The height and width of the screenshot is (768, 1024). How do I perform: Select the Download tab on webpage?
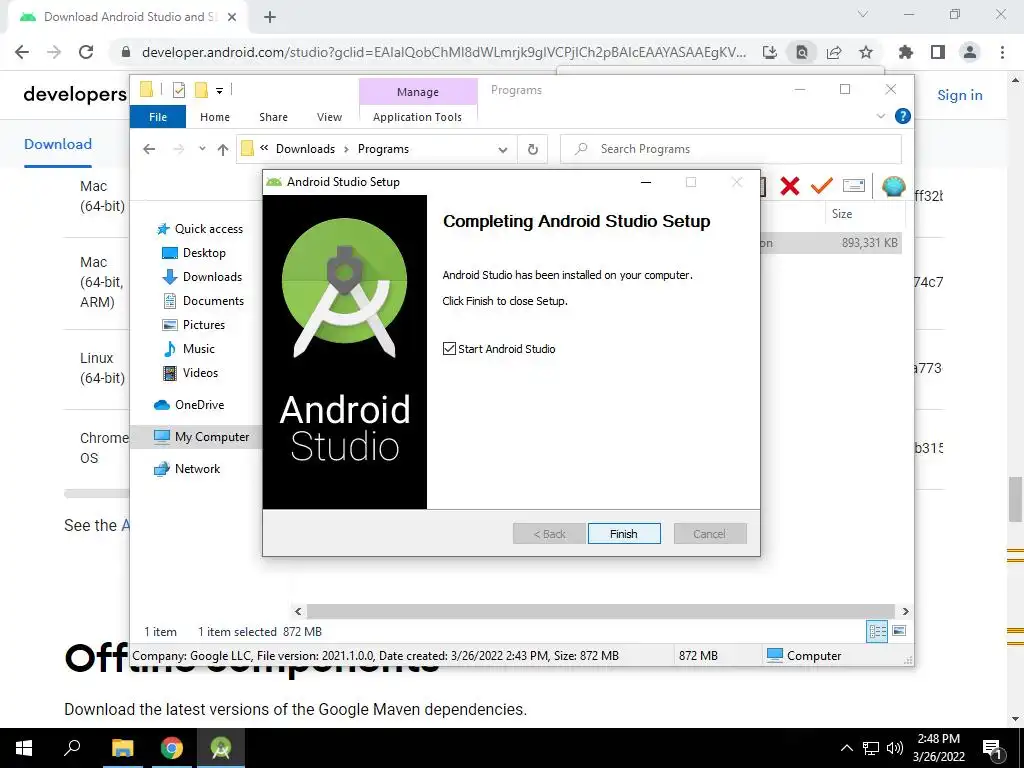[58, 144]
